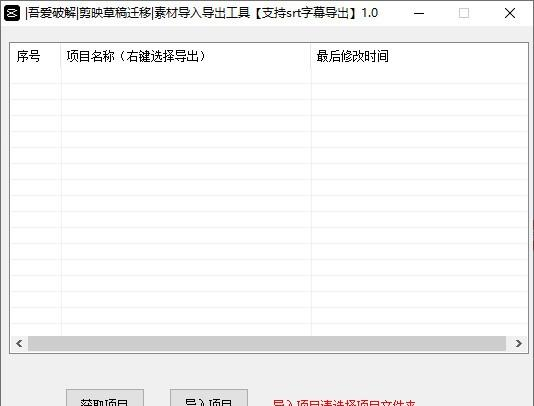The width and height of the screenshot is (534, 406).
Task: Close the draft migration tool window
Action: pos(510,13)
